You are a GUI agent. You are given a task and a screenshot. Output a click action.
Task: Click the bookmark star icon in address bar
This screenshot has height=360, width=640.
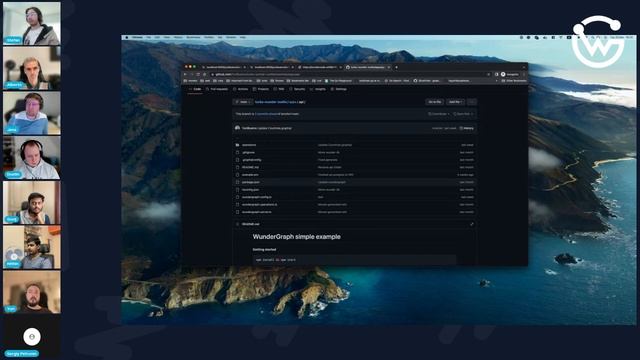pyautogui.click(x=488, y=74)
